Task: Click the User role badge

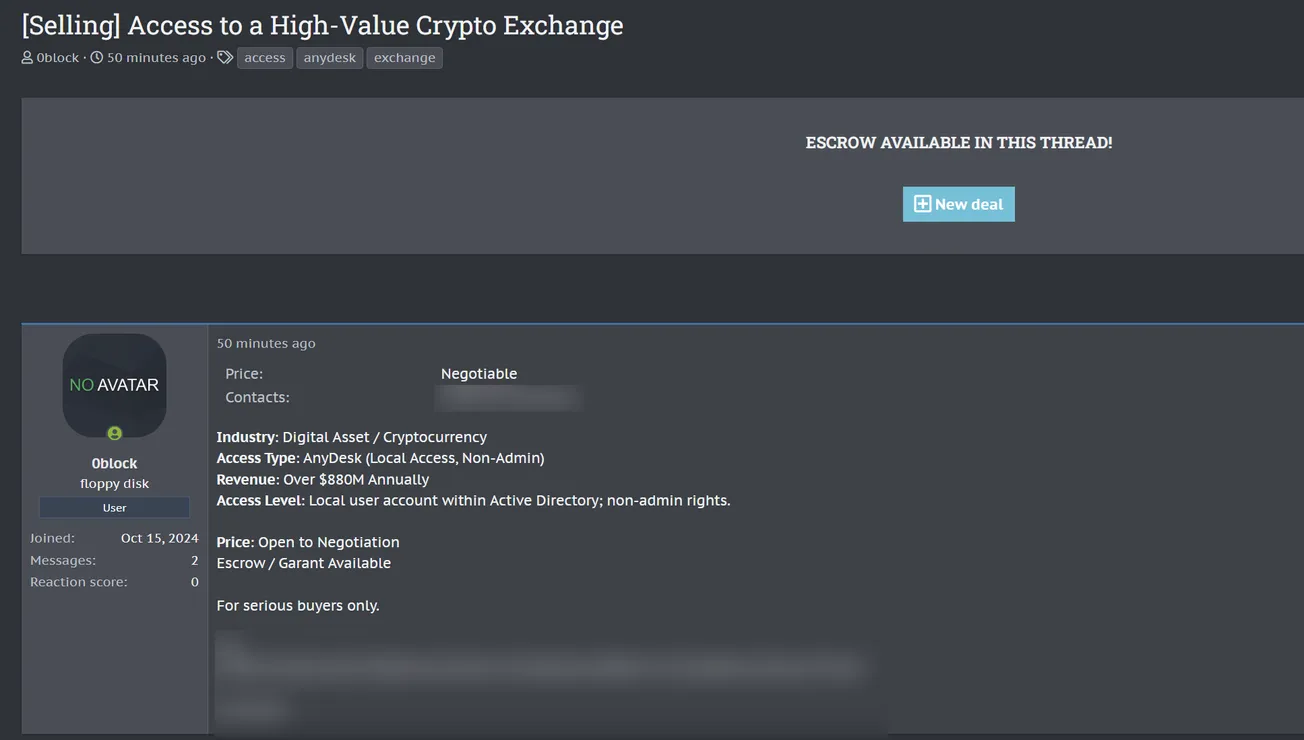Action: point(114,507)
